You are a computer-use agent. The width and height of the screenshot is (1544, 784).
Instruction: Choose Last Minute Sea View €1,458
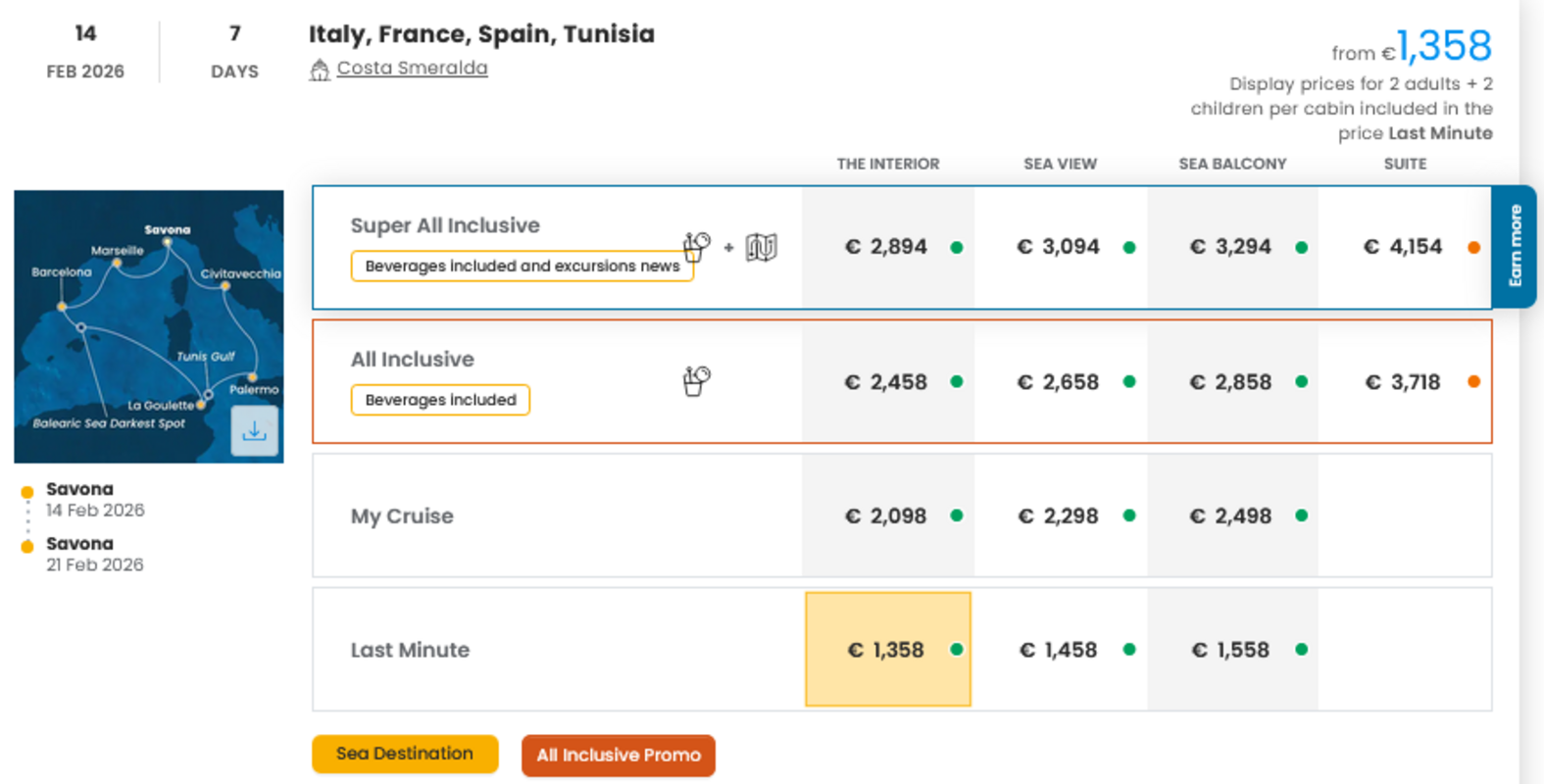pyautogui.click(x=1059, y=650)
